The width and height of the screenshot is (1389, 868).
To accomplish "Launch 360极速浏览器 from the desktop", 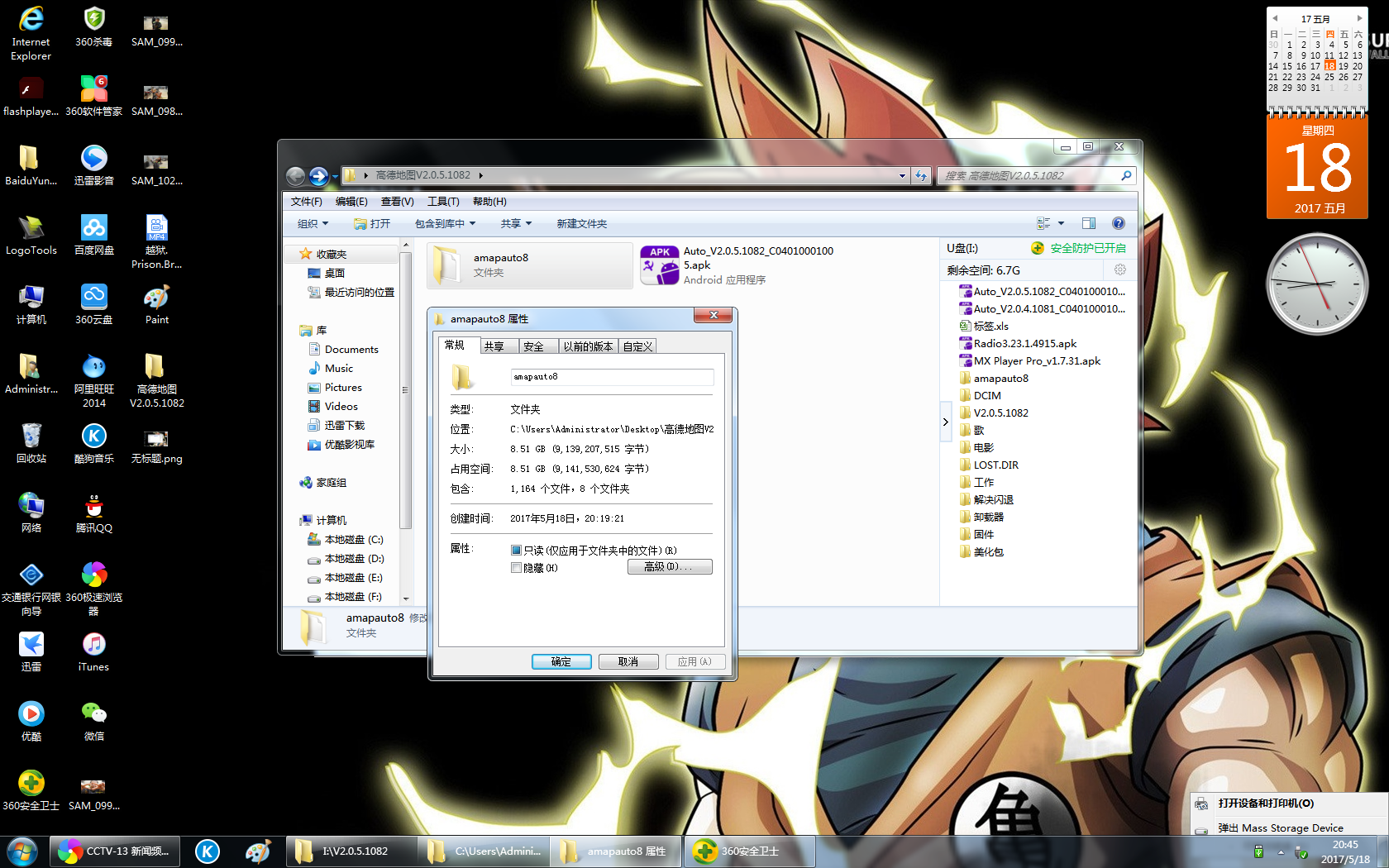I will point(94,589).
